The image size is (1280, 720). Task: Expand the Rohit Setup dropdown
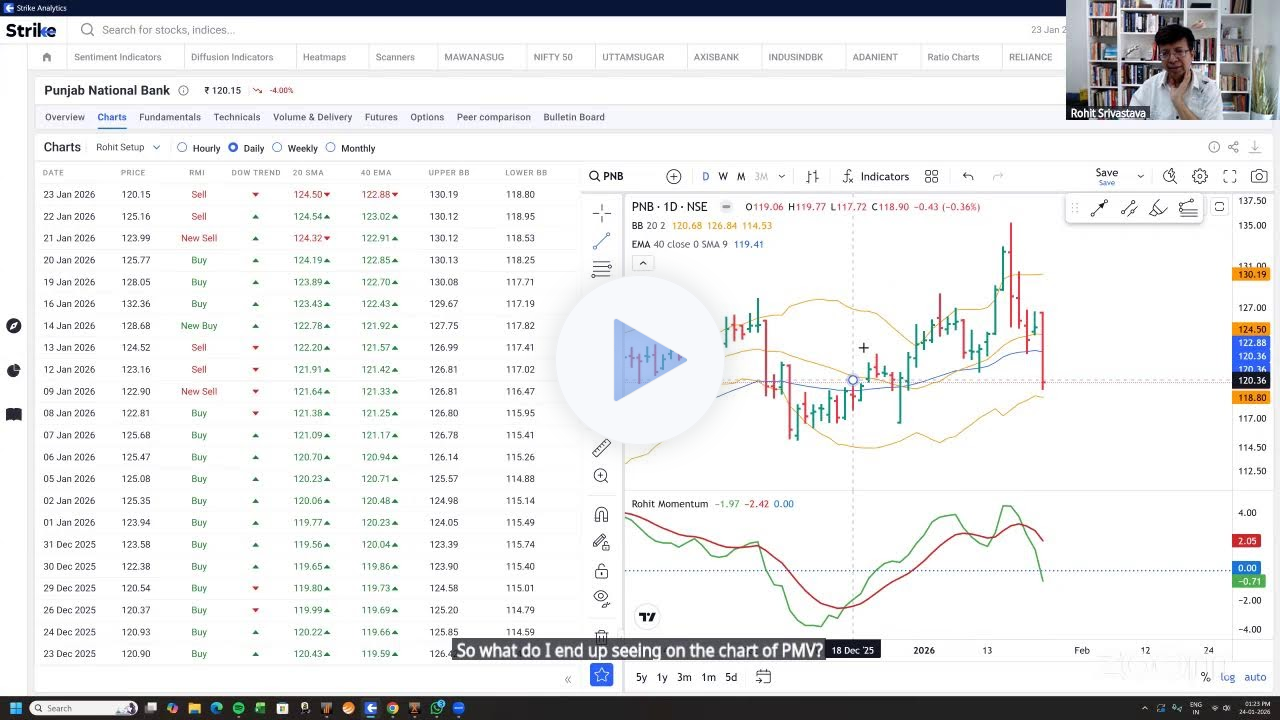click(x=127, y=147)
